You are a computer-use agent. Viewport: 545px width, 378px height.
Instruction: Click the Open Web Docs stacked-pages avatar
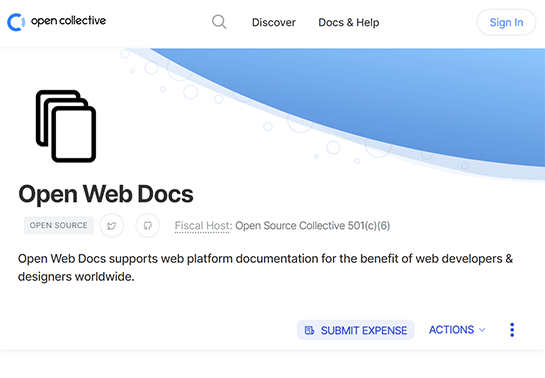66,126
